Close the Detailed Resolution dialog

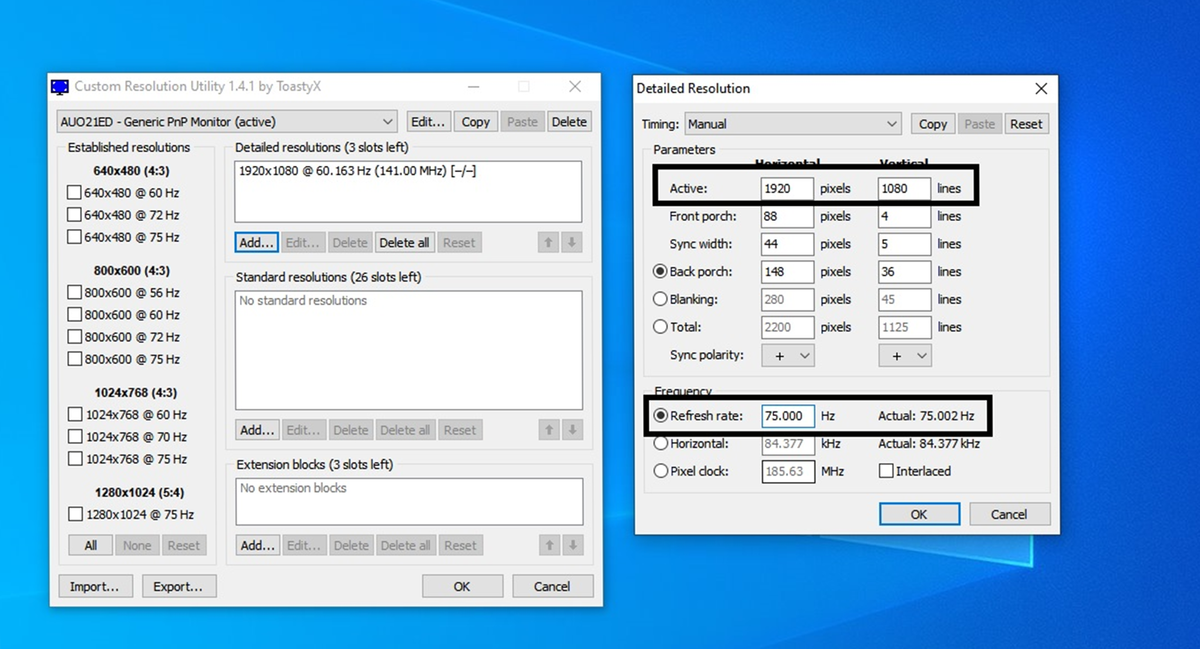[x=1041, y=88]
